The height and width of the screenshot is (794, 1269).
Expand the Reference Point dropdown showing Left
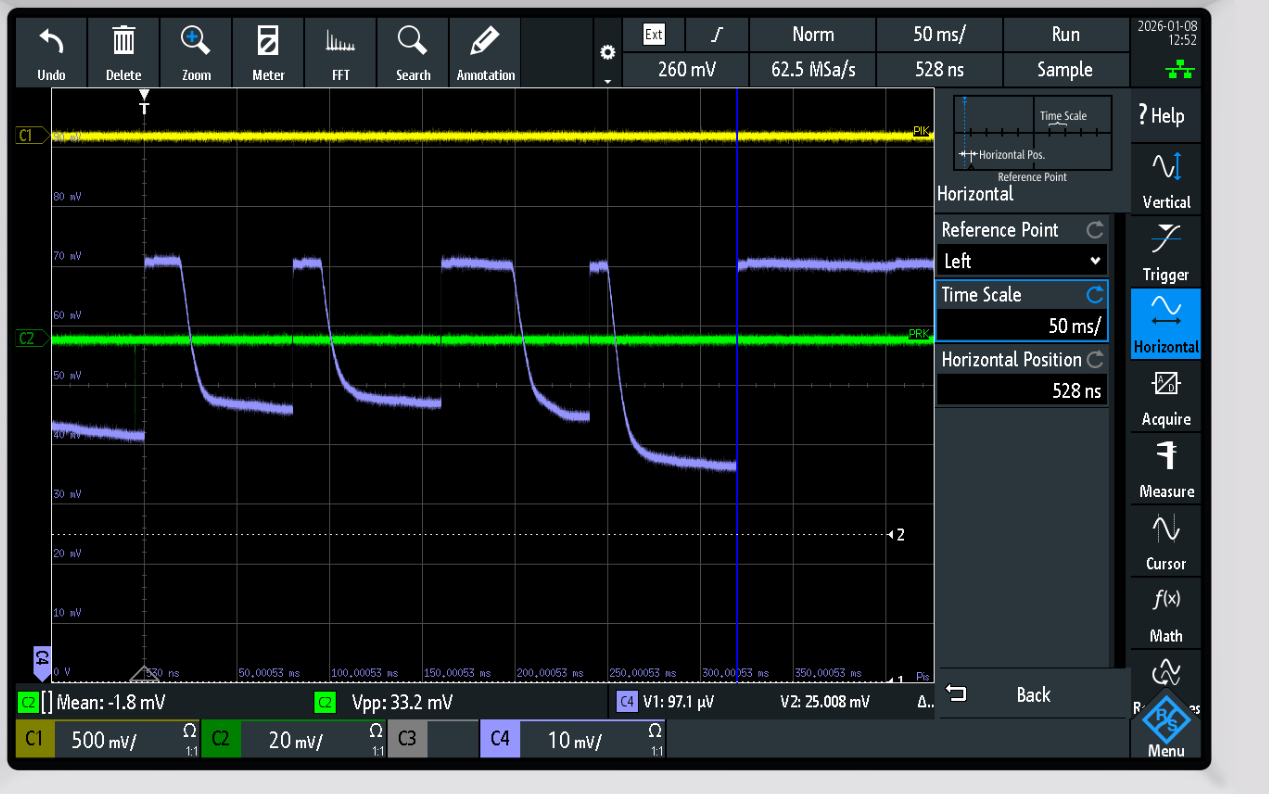tap(1022, 261)
